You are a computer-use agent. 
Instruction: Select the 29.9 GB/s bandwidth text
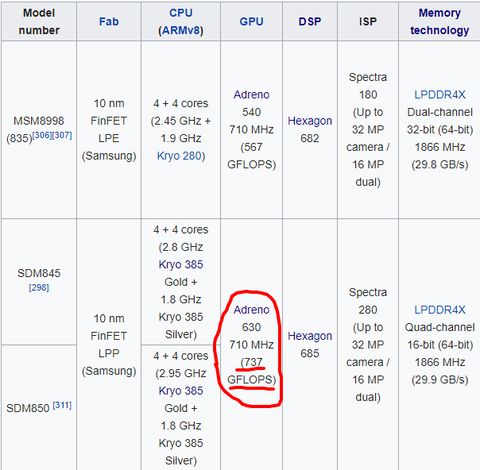440,380
